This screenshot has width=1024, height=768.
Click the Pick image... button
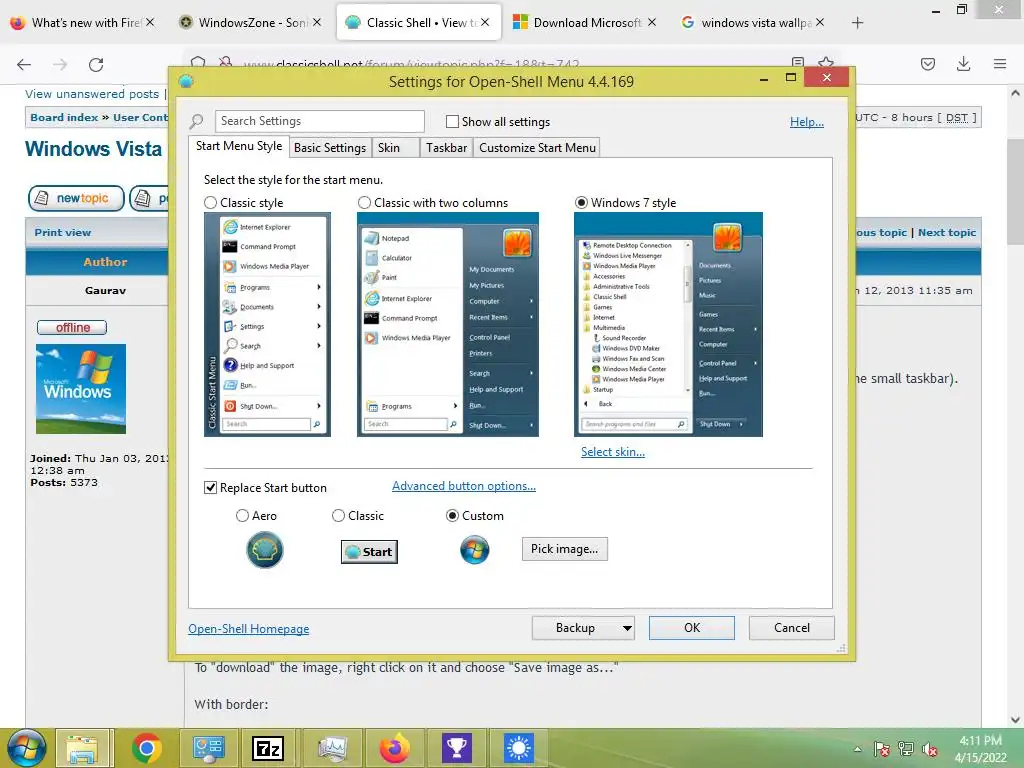pyautogui.click(x=564, y=549)
